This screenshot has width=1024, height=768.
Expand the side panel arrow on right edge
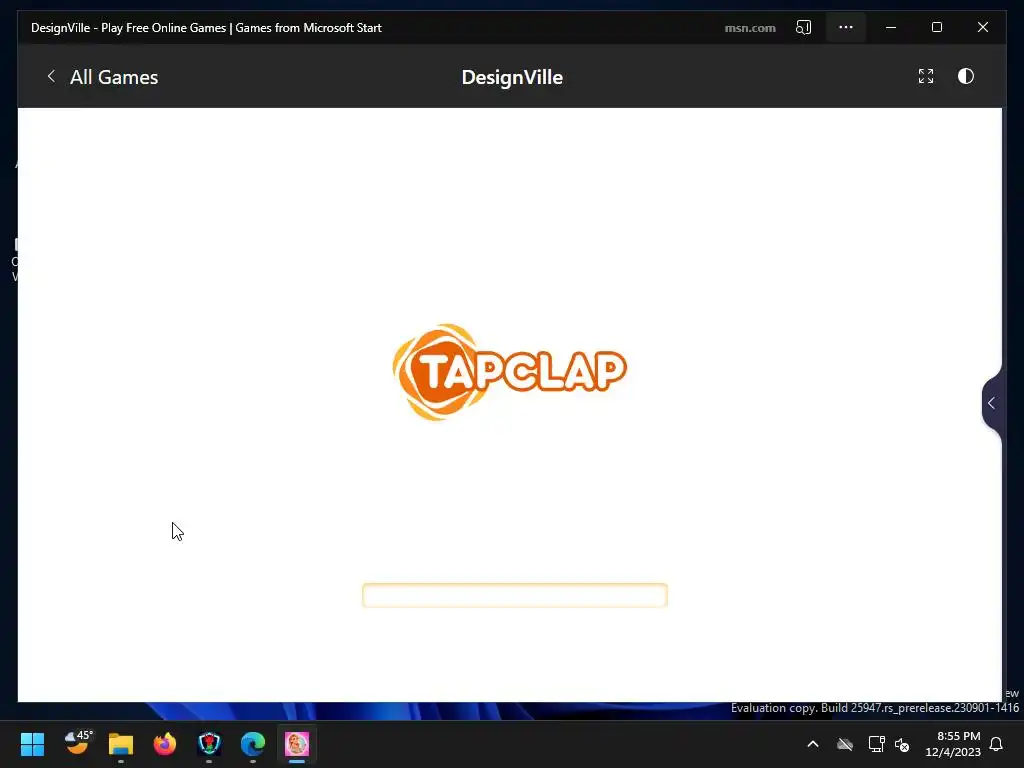coord(991,403)
